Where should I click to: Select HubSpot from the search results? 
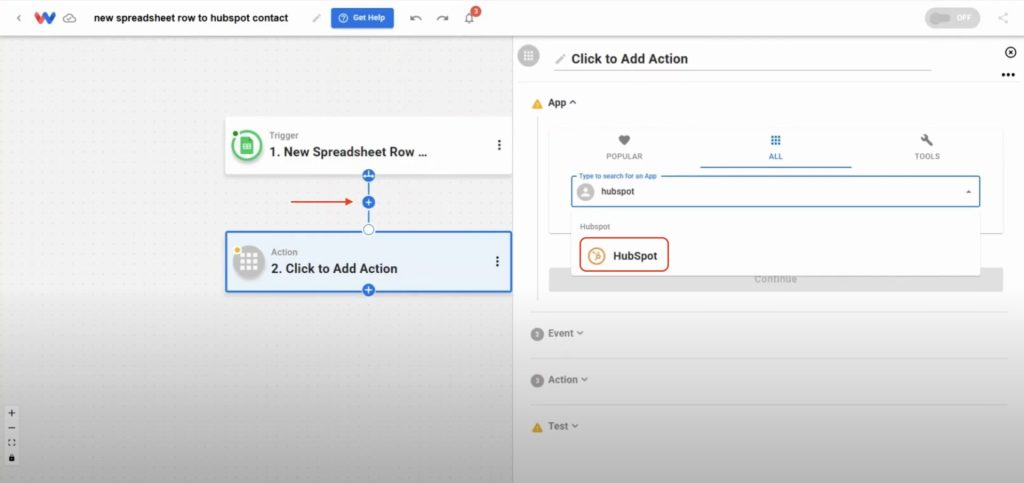(624, 255)
